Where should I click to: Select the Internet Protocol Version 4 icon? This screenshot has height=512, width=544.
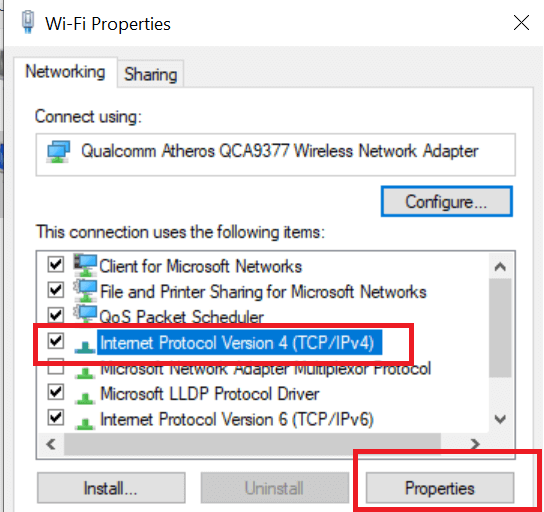pos(85,347)
